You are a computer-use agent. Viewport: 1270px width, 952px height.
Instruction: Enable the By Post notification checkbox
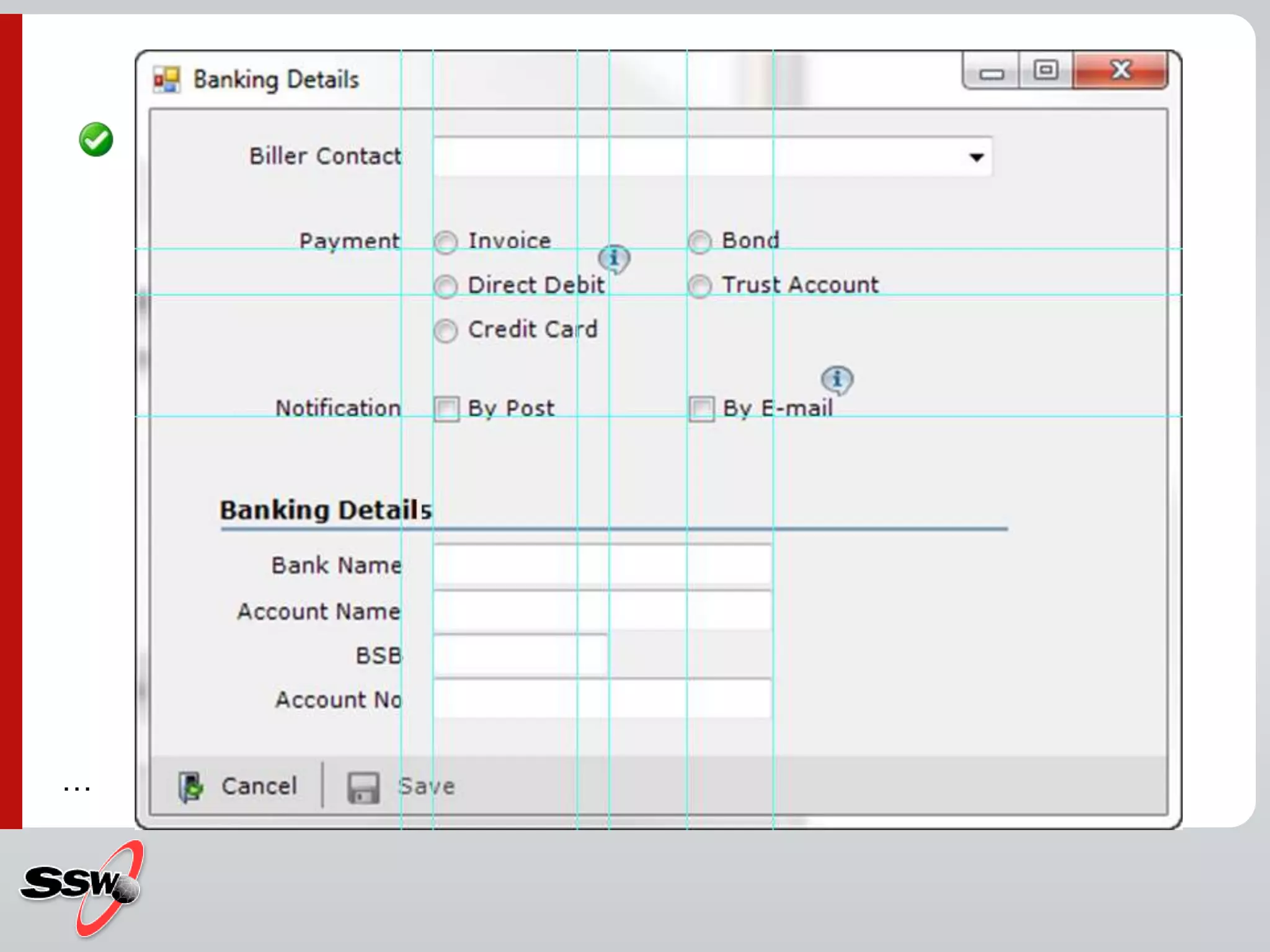tap(446, 409)
